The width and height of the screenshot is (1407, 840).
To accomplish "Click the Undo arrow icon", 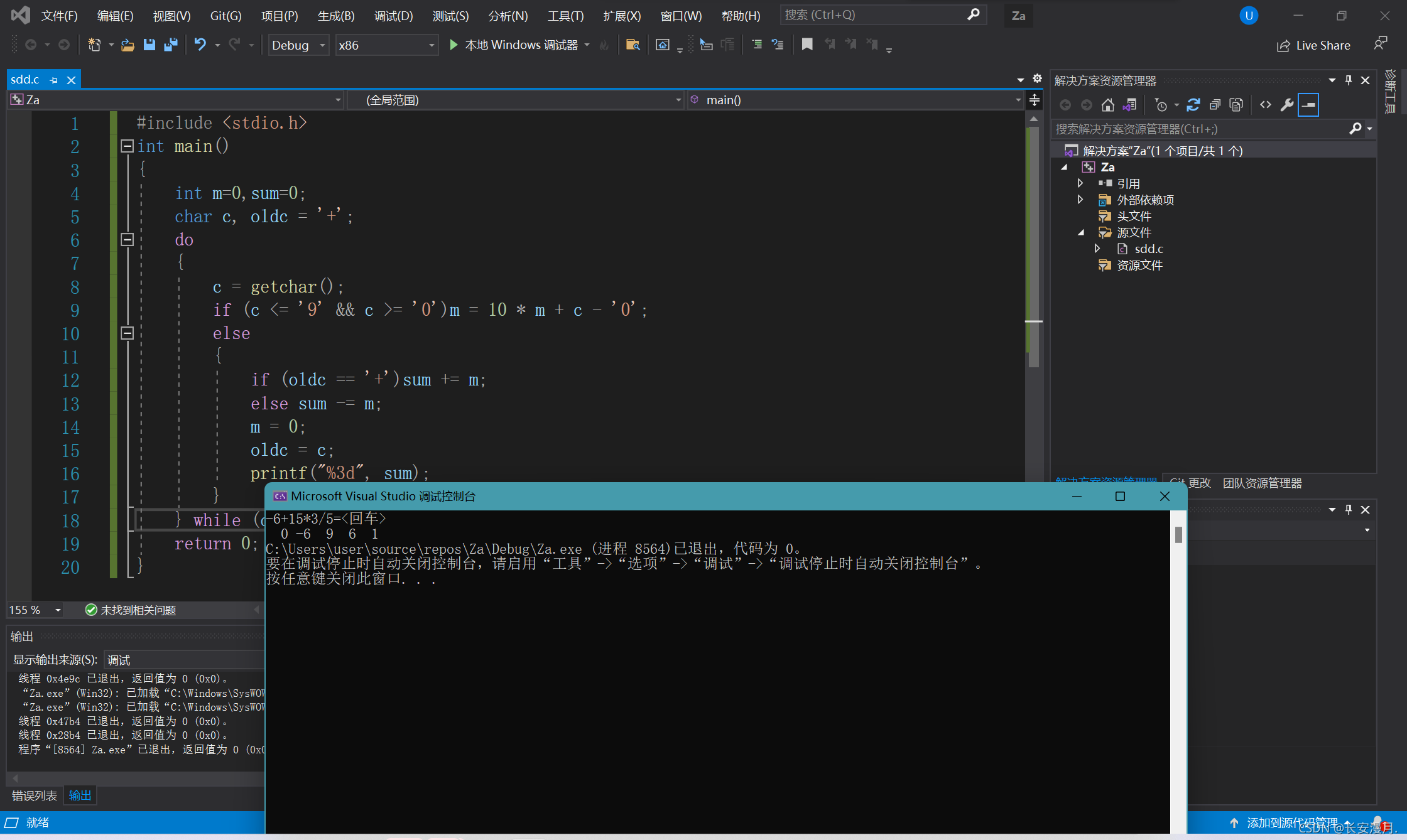I will (x=200, y=45).
